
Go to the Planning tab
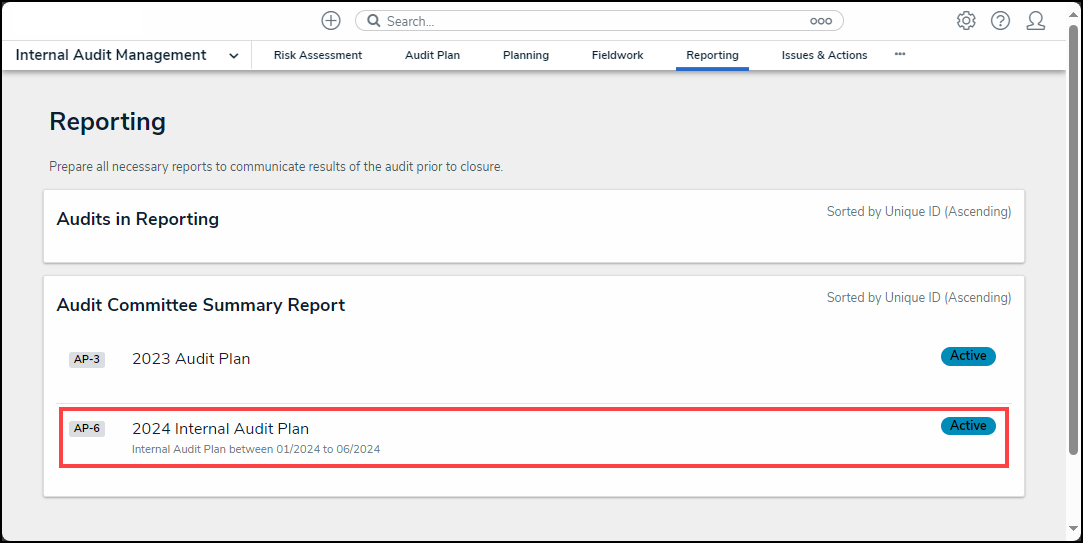526,56
